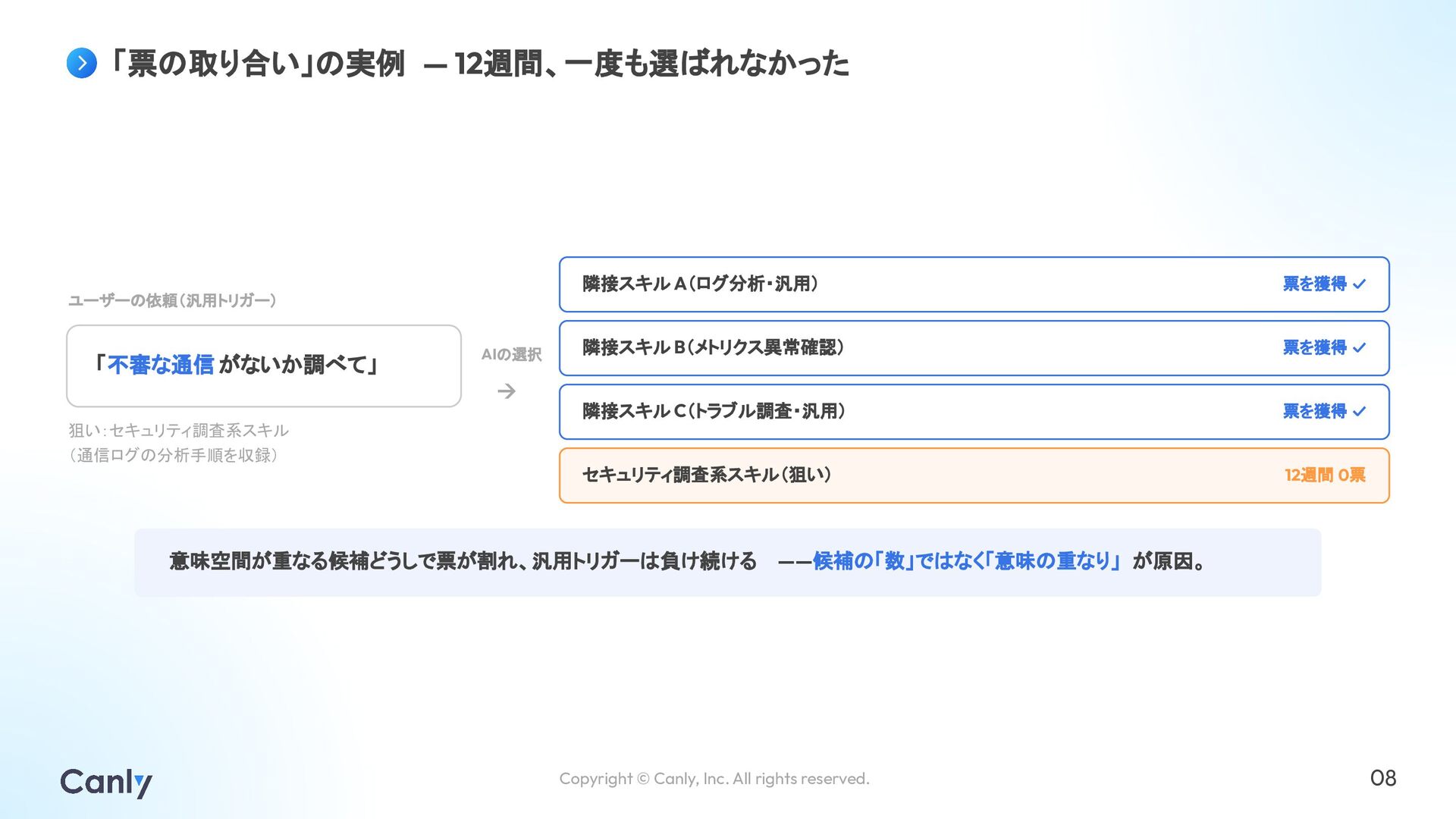Viewport: 1456px width, 819px height.
Task: Click the 不審な通信 request box
Action: (264, 366)
